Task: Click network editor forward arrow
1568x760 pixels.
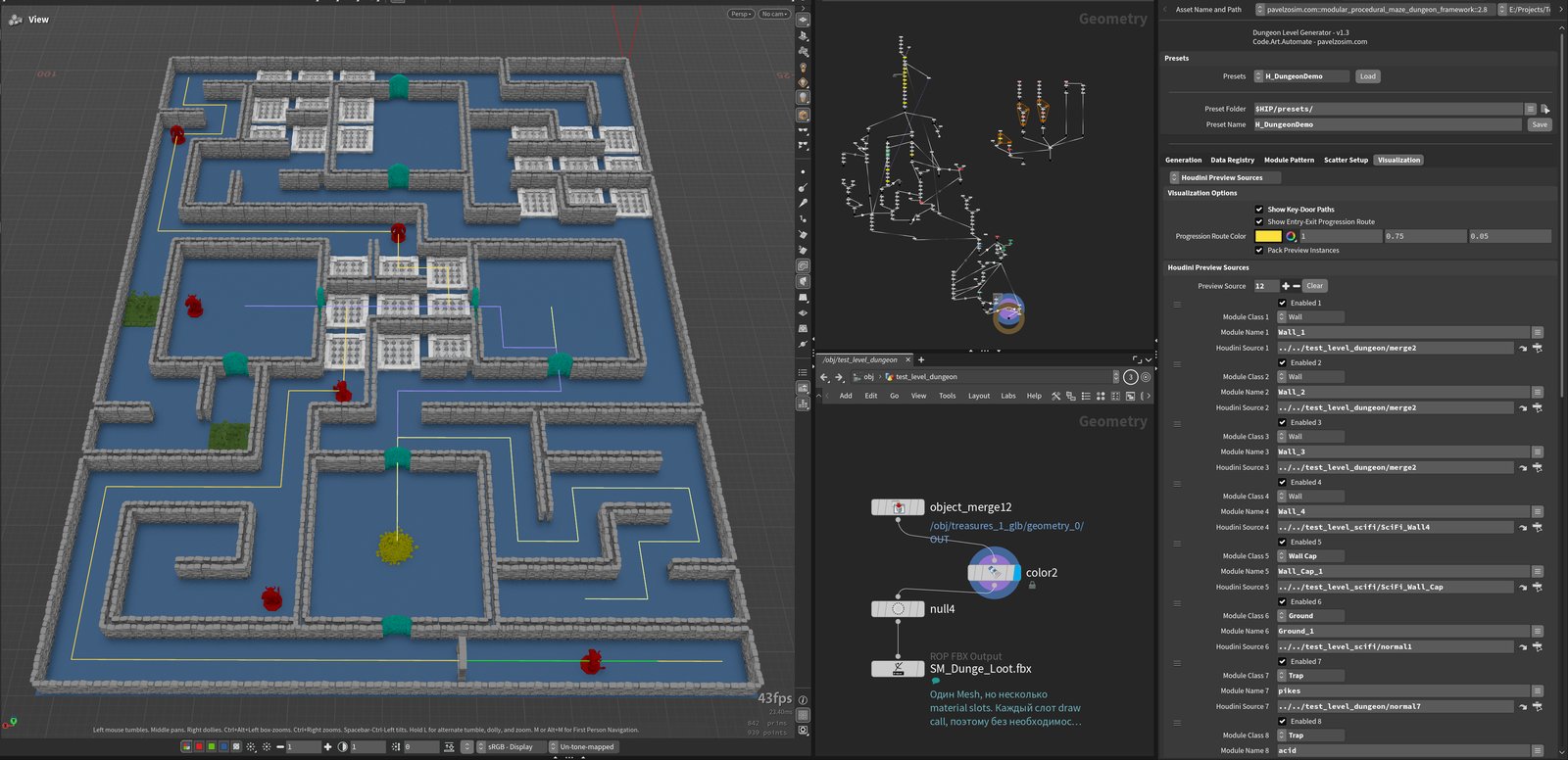Action: 839,377
